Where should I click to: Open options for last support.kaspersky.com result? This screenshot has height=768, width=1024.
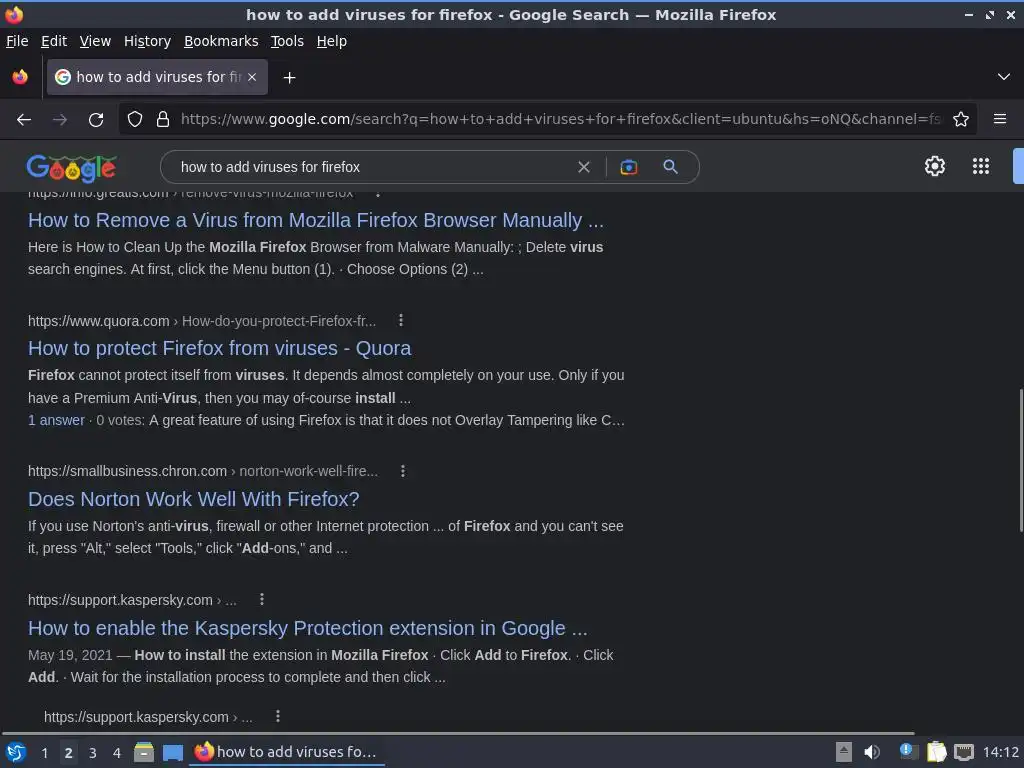(x=278, y=716)
